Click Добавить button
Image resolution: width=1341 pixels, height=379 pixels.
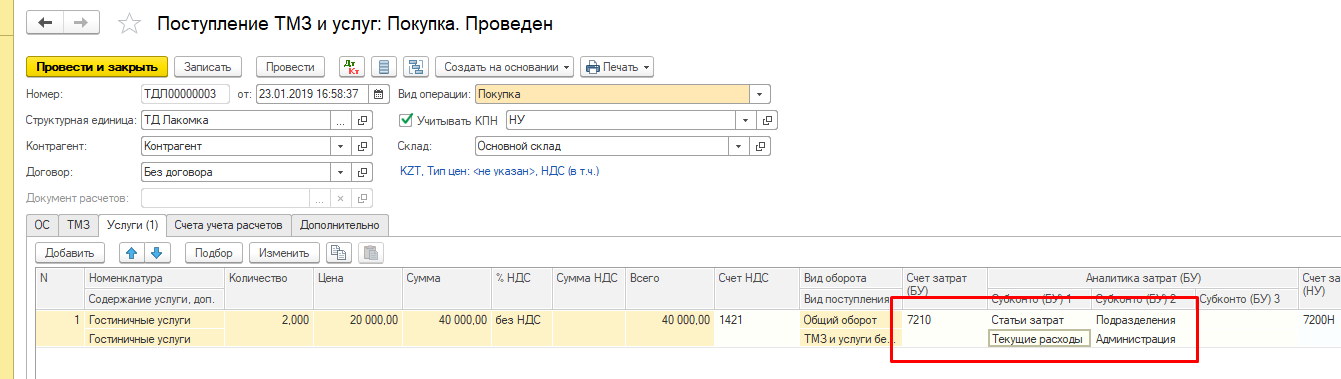tap(69, 253)
